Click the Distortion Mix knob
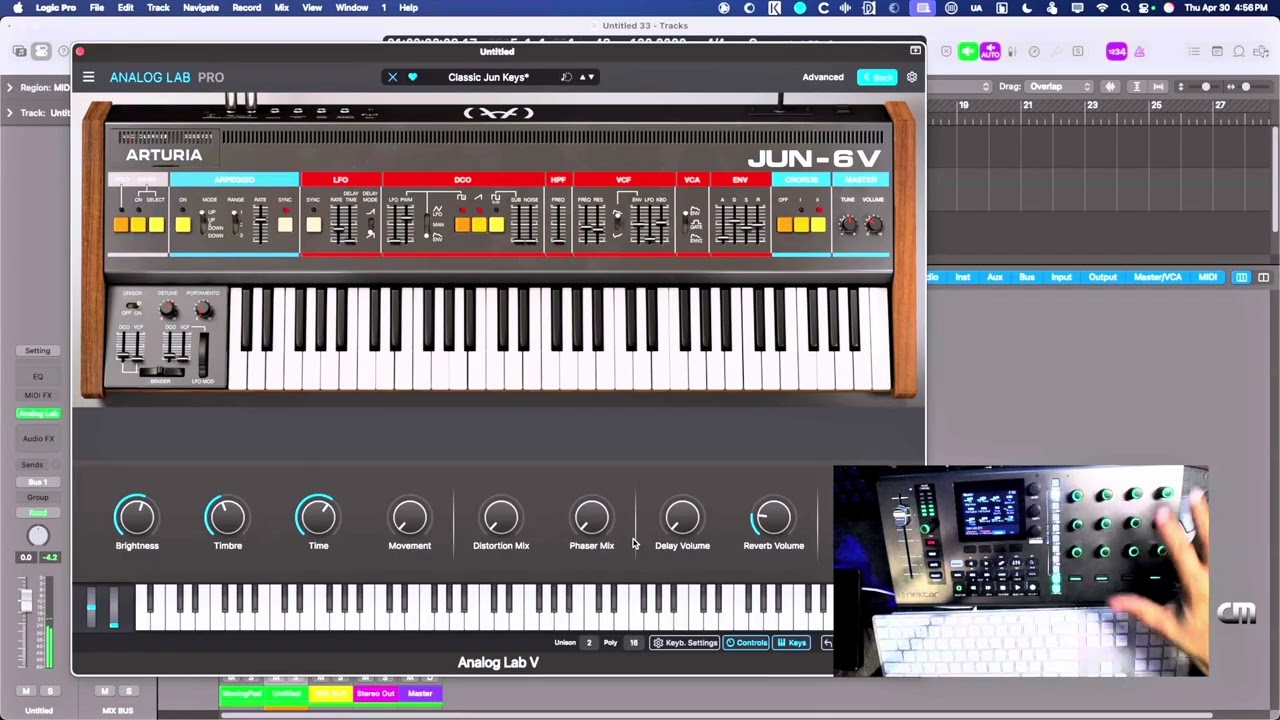The width and height of the screenshot is (1280, 720). pyautogui.click(x=500, y=517)
